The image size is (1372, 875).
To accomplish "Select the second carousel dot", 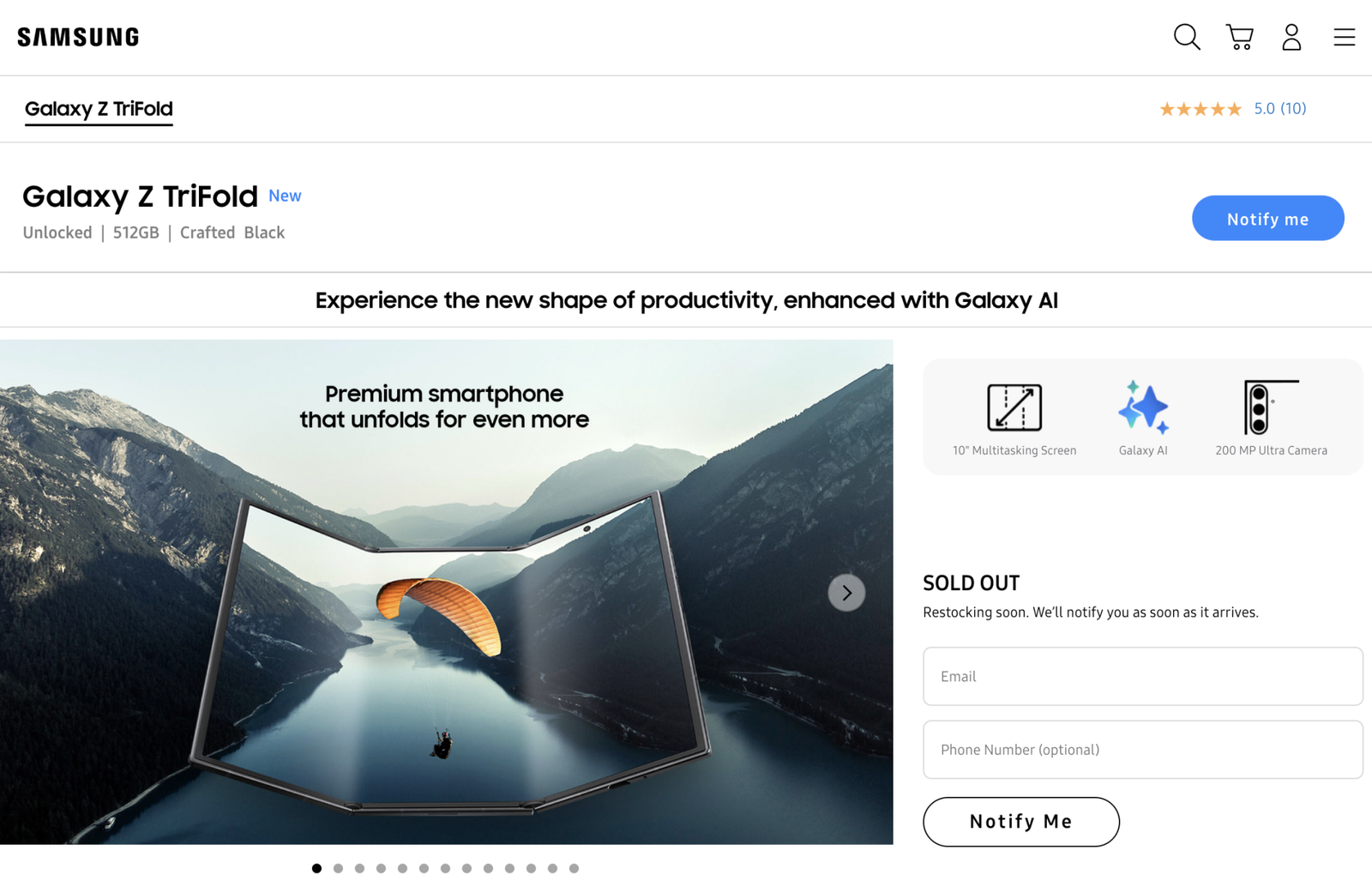I will (339, 868).
